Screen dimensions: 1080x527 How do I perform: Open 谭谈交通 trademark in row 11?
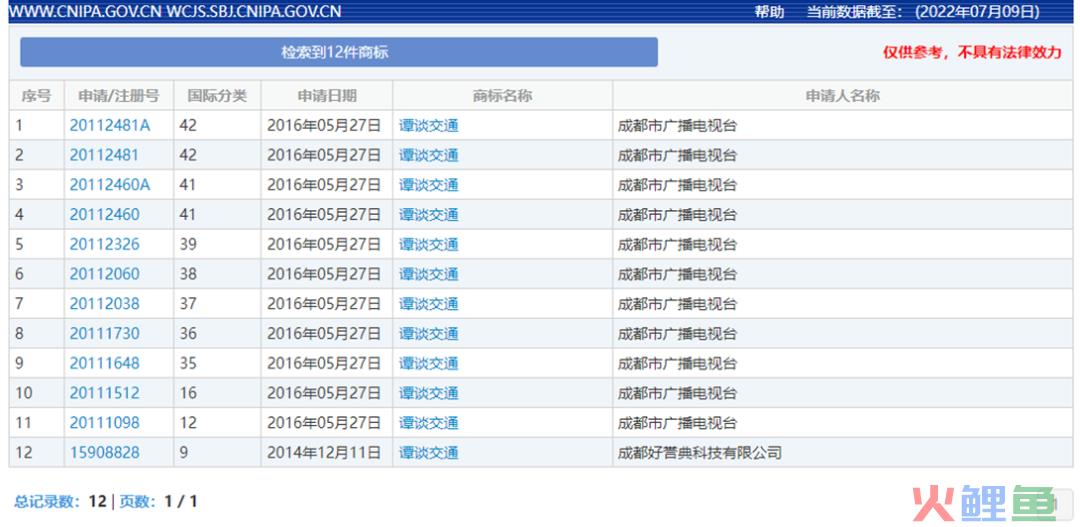[x=428, y=422]
